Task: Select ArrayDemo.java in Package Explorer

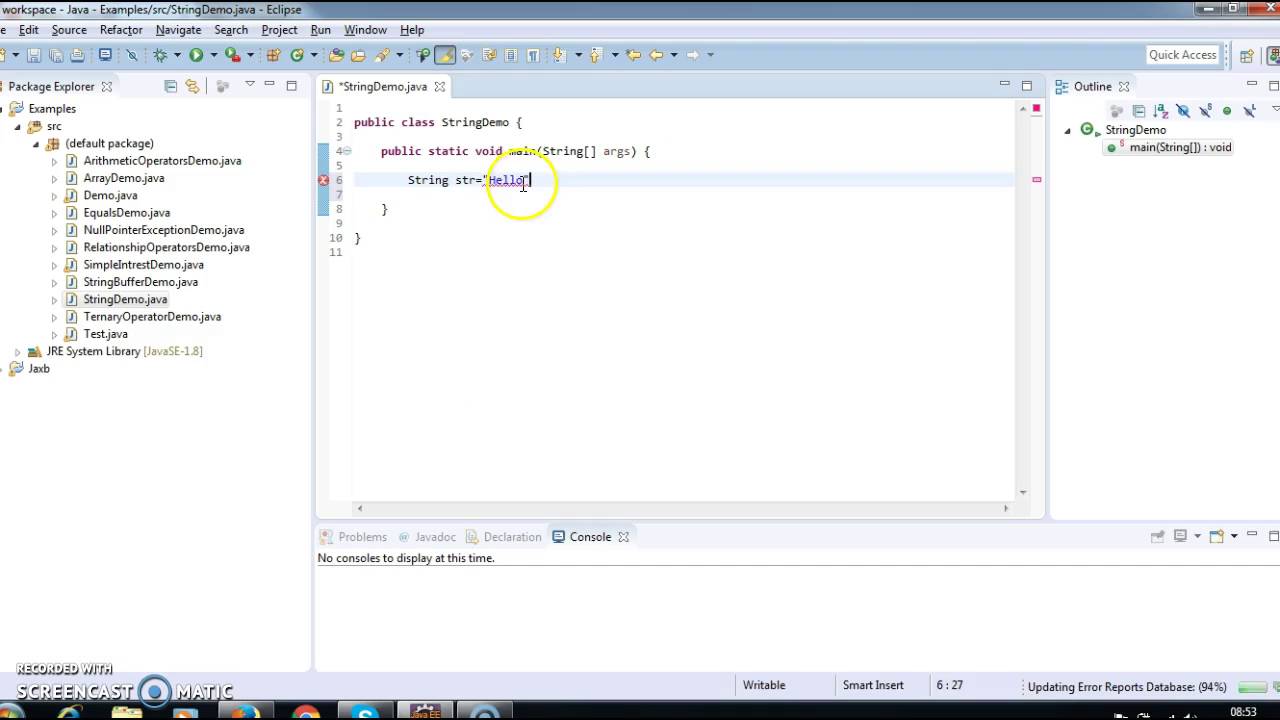Action: click(123, 178)
